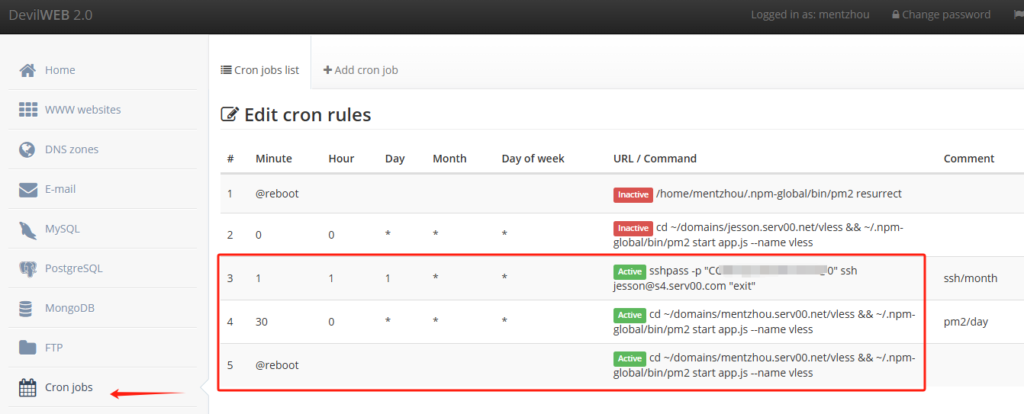The width and height of the screenshot is (1024, 414).
Task: Click the Cron jobs calendar icon
Action: [28, 387]
